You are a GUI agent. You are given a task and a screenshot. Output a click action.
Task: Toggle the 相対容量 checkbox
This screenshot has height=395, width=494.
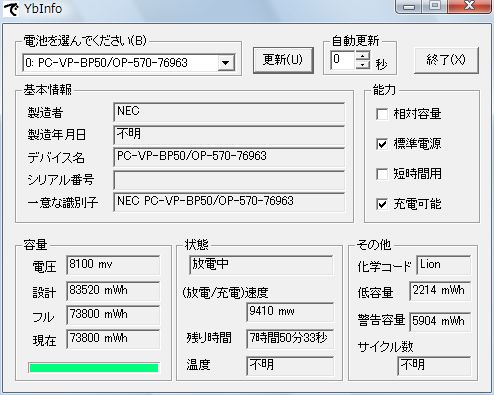[382, 114]
